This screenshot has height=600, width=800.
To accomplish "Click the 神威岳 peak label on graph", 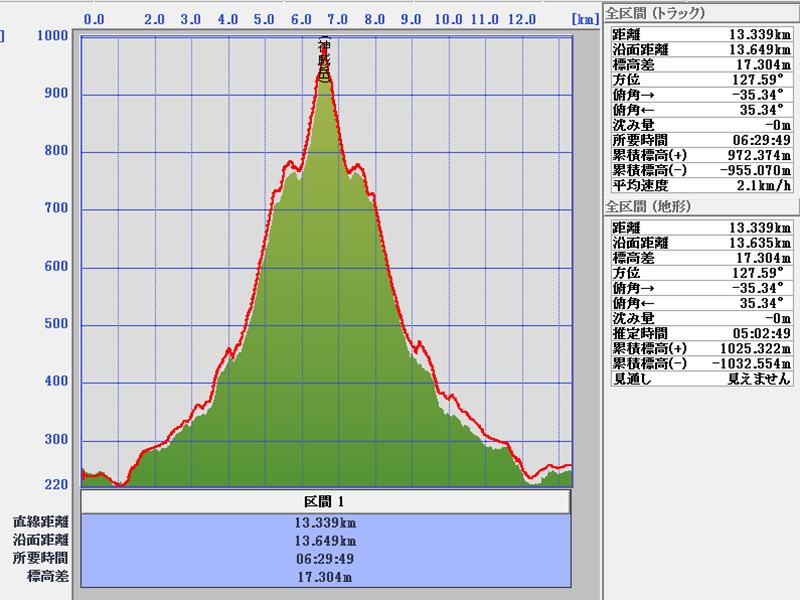I will point(323,59).
